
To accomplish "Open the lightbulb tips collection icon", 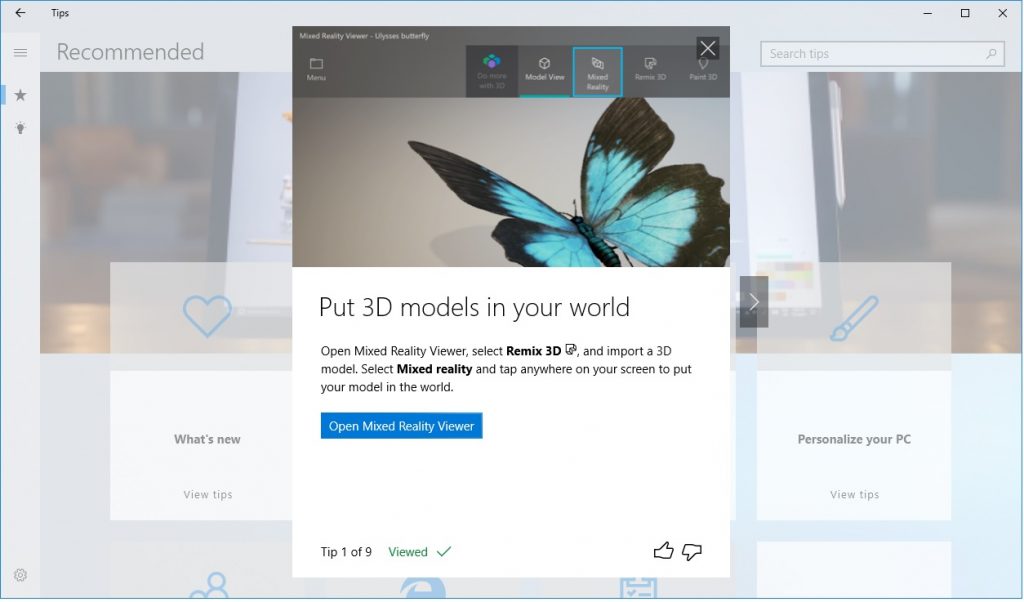I will click(20, 128).
